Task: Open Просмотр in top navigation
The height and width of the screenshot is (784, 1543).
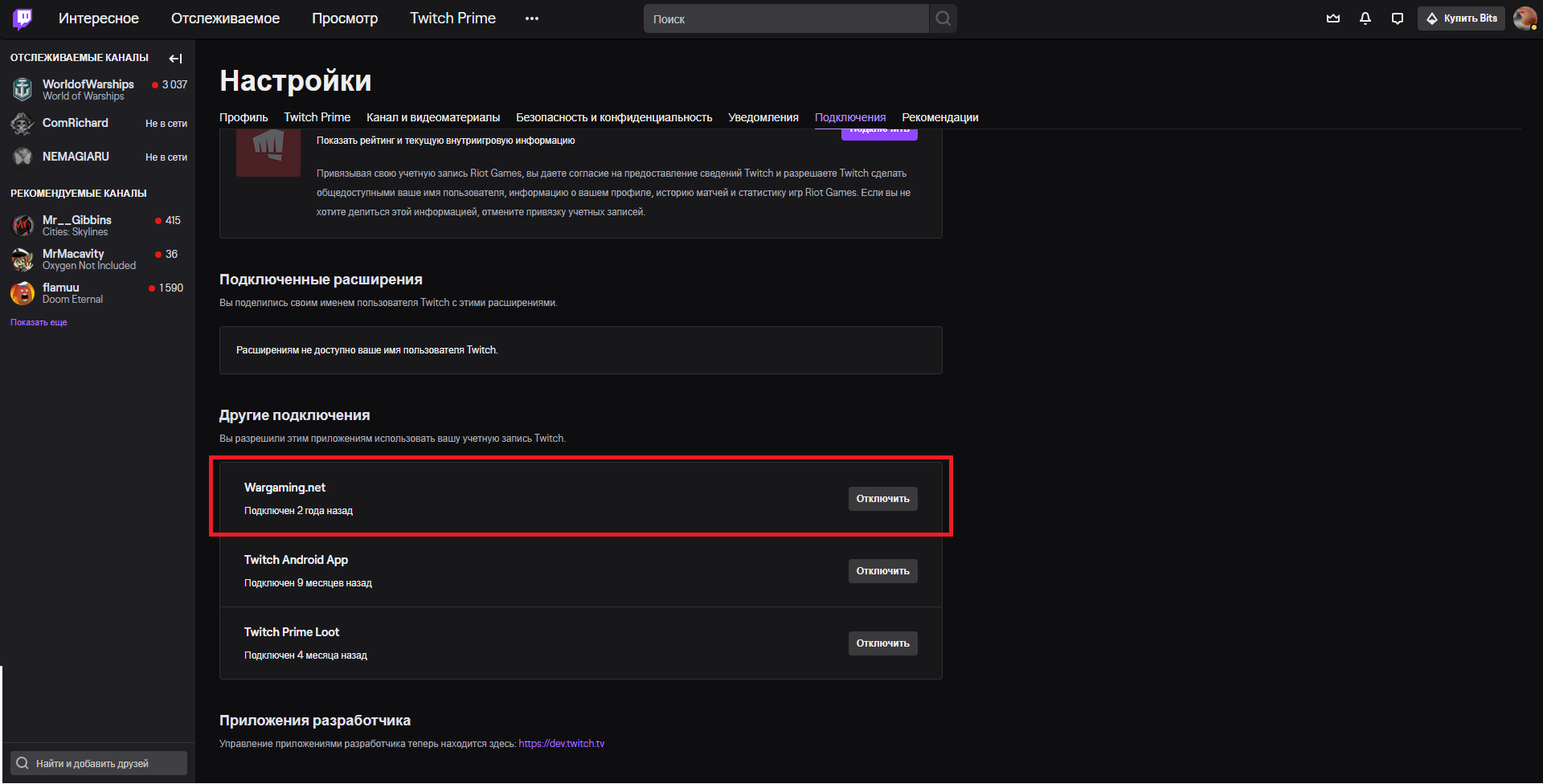Action: 345,18
